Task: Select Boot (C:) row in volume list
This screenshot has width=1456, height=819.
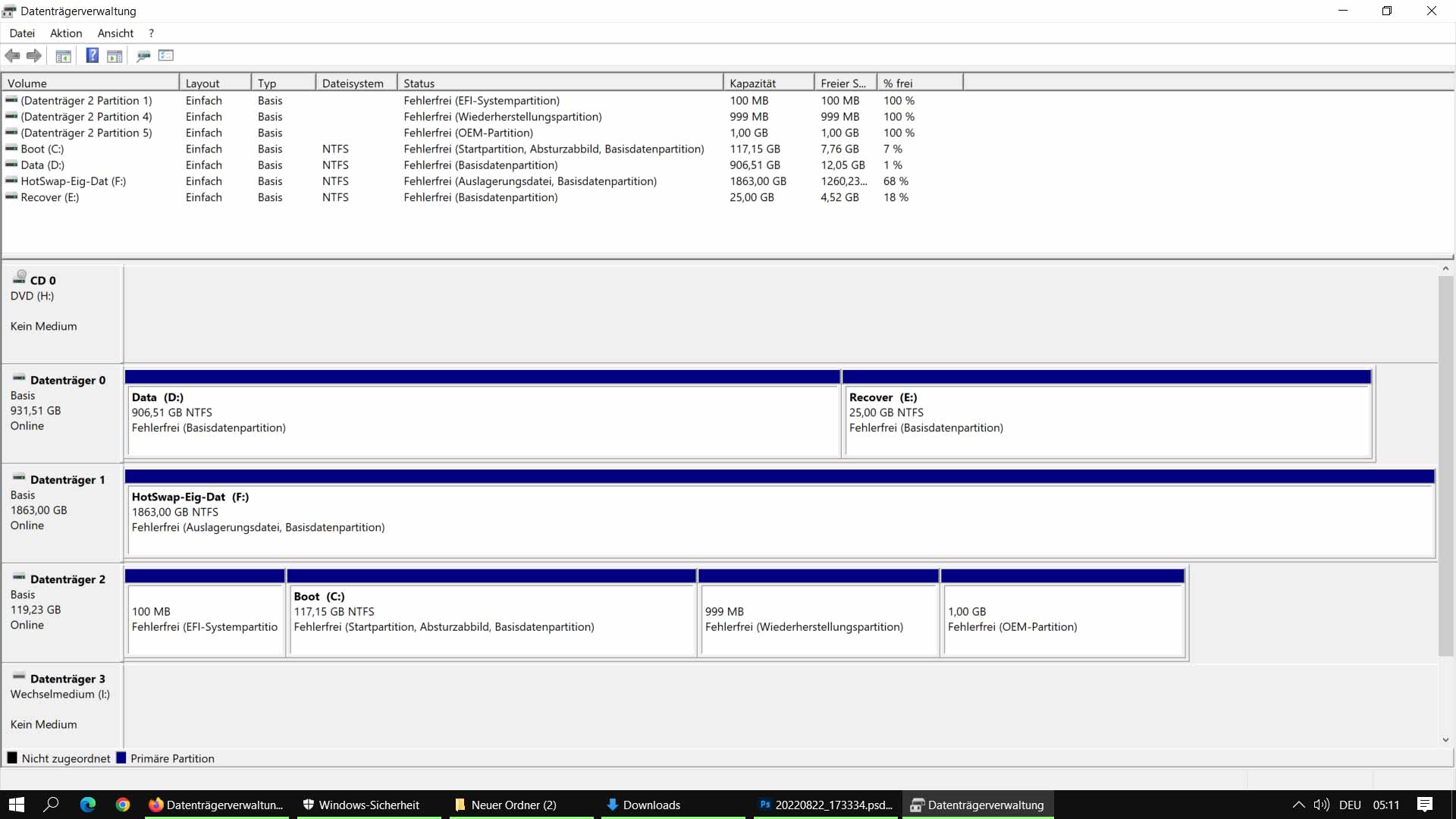Action: click(x=42, y=149)
